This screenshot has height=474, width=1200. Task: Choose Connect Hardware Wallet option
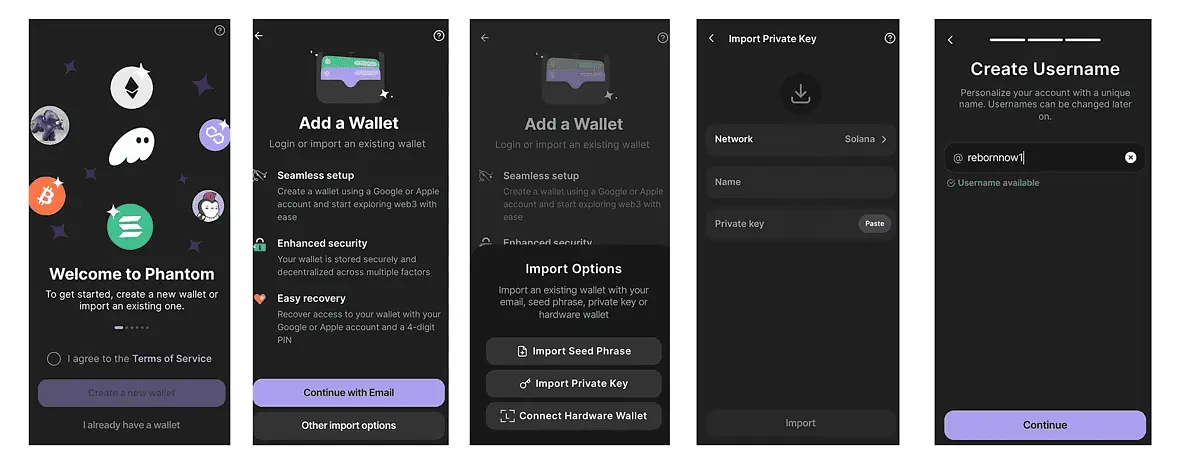[x=574, y=415]
